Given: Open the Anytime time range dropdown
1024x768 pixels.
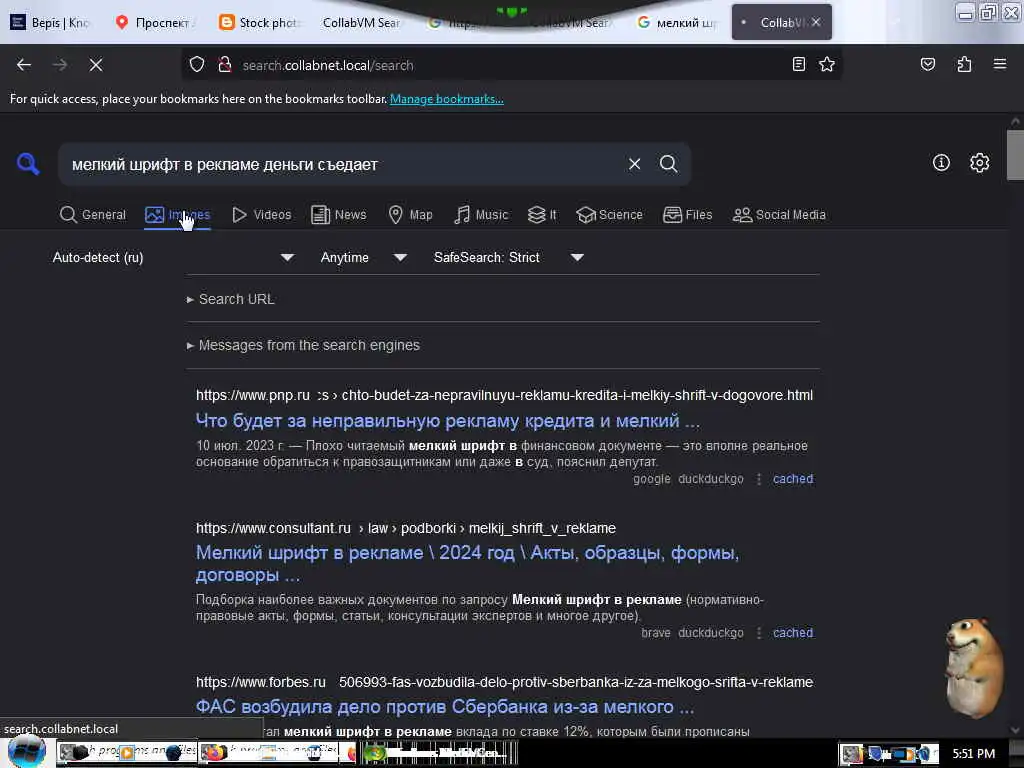Looking at the screenshot, I should [363, 257].
